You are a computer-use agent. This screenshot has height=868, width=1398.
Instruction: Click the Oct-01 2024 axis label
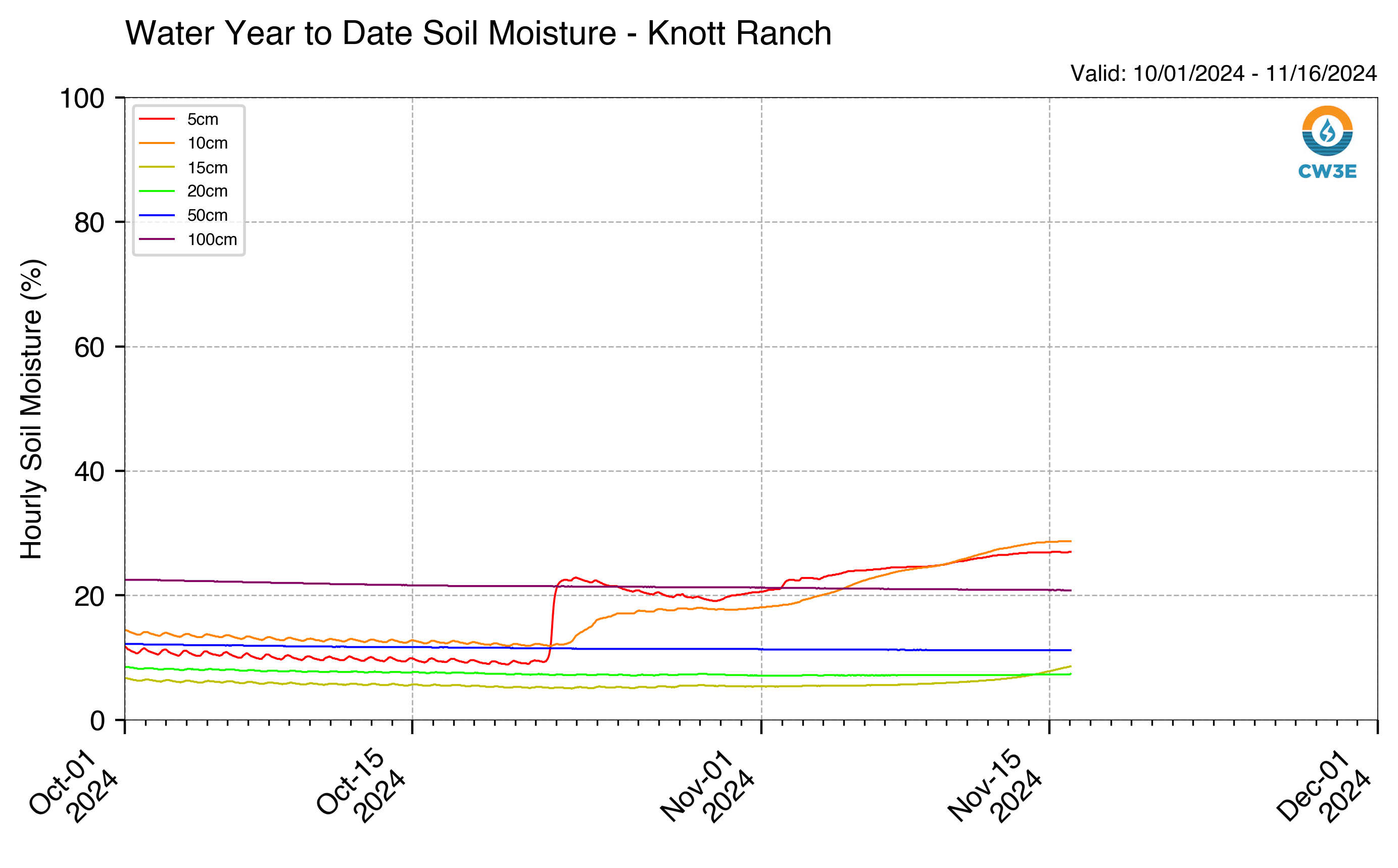pyautogui.click(x=74, y=785)
